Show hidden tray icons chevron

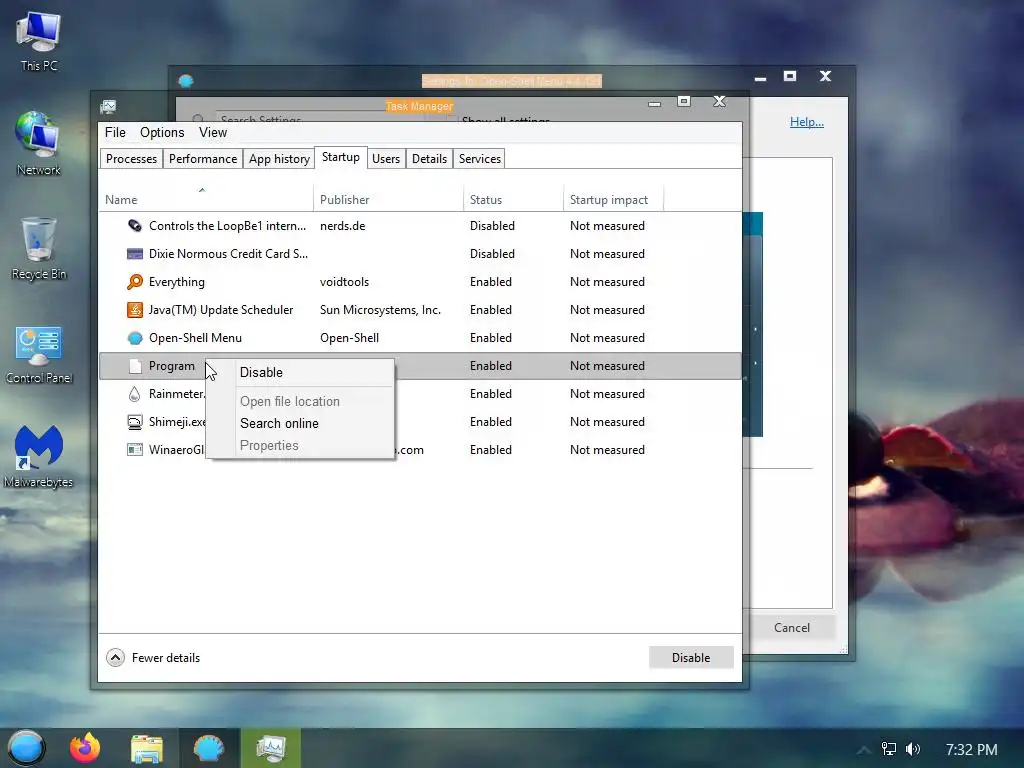point(863,750)
